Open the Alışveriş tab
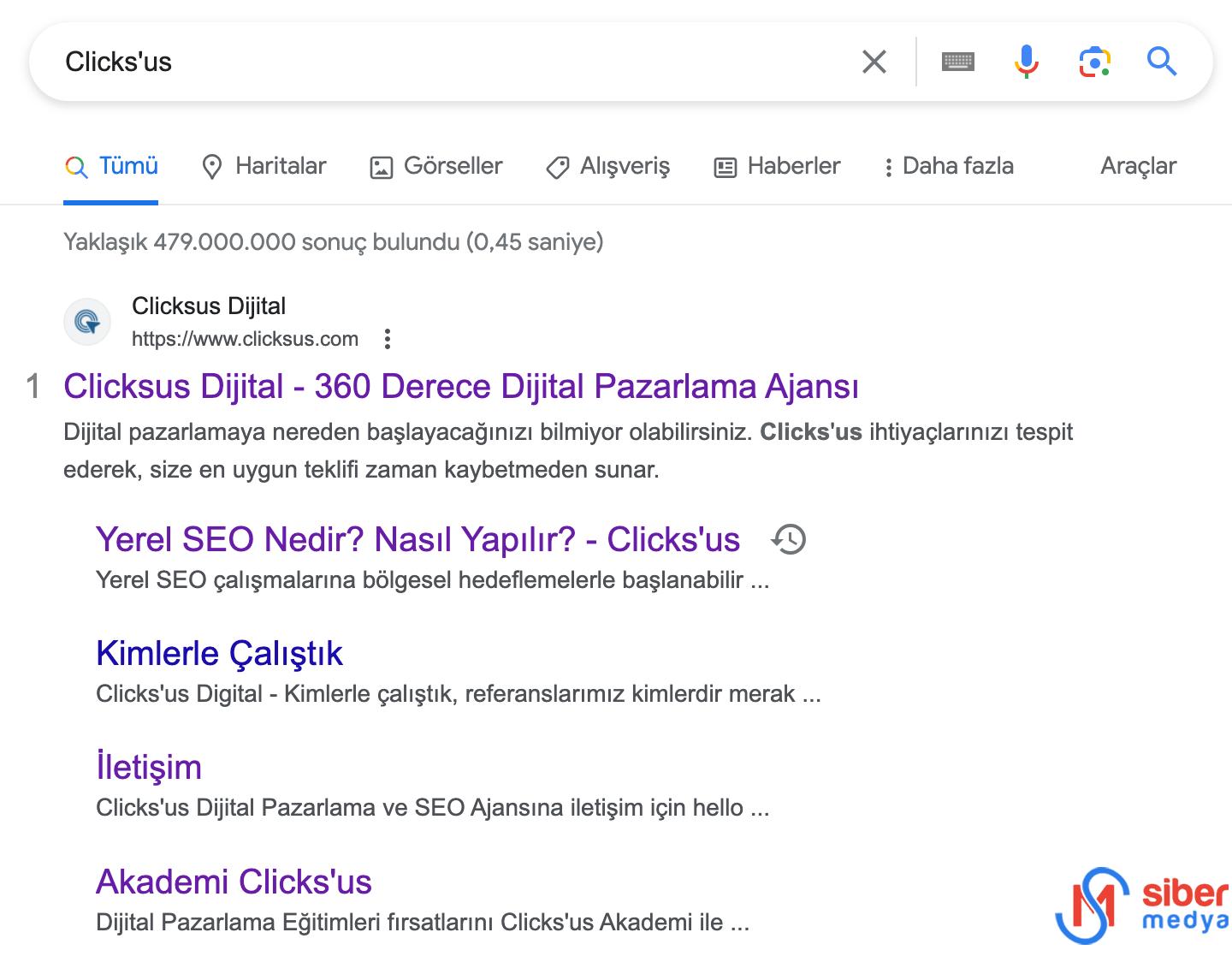The image size is (1232, 962). pos(607,166)
